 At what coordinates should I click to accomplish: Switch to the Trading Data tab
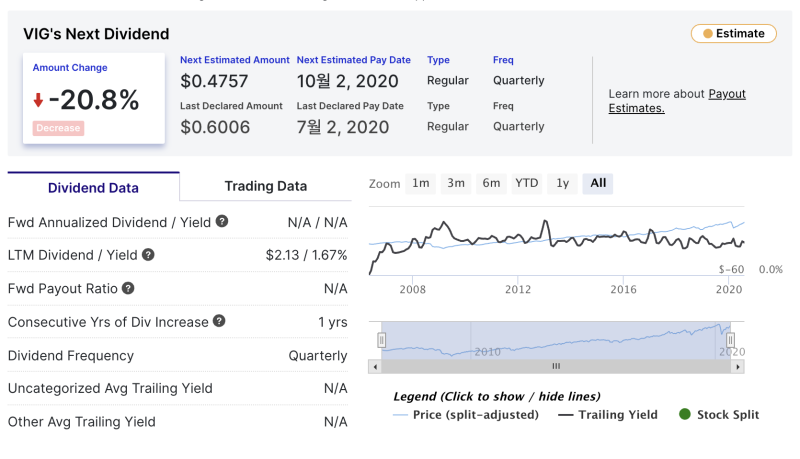[266, 186]
